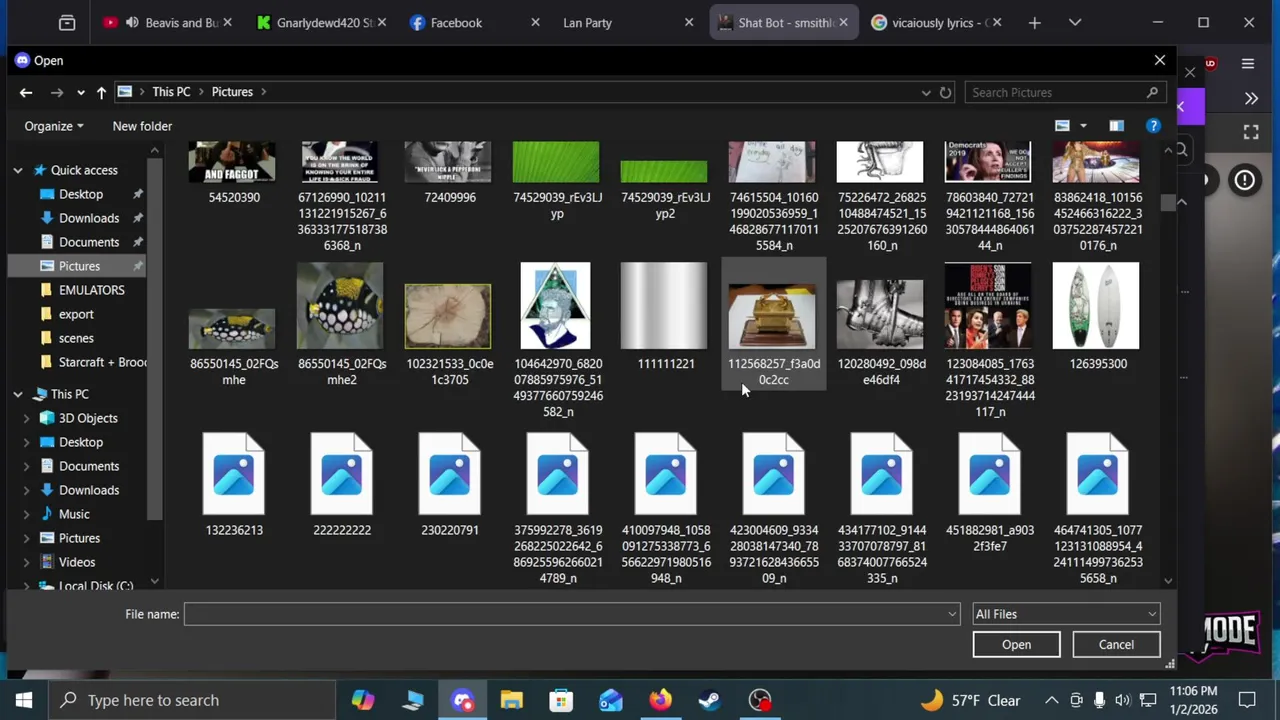Select the scenes folder in sidebar
The width and height of the screenshot is (1280, 720).
point(76,338)
